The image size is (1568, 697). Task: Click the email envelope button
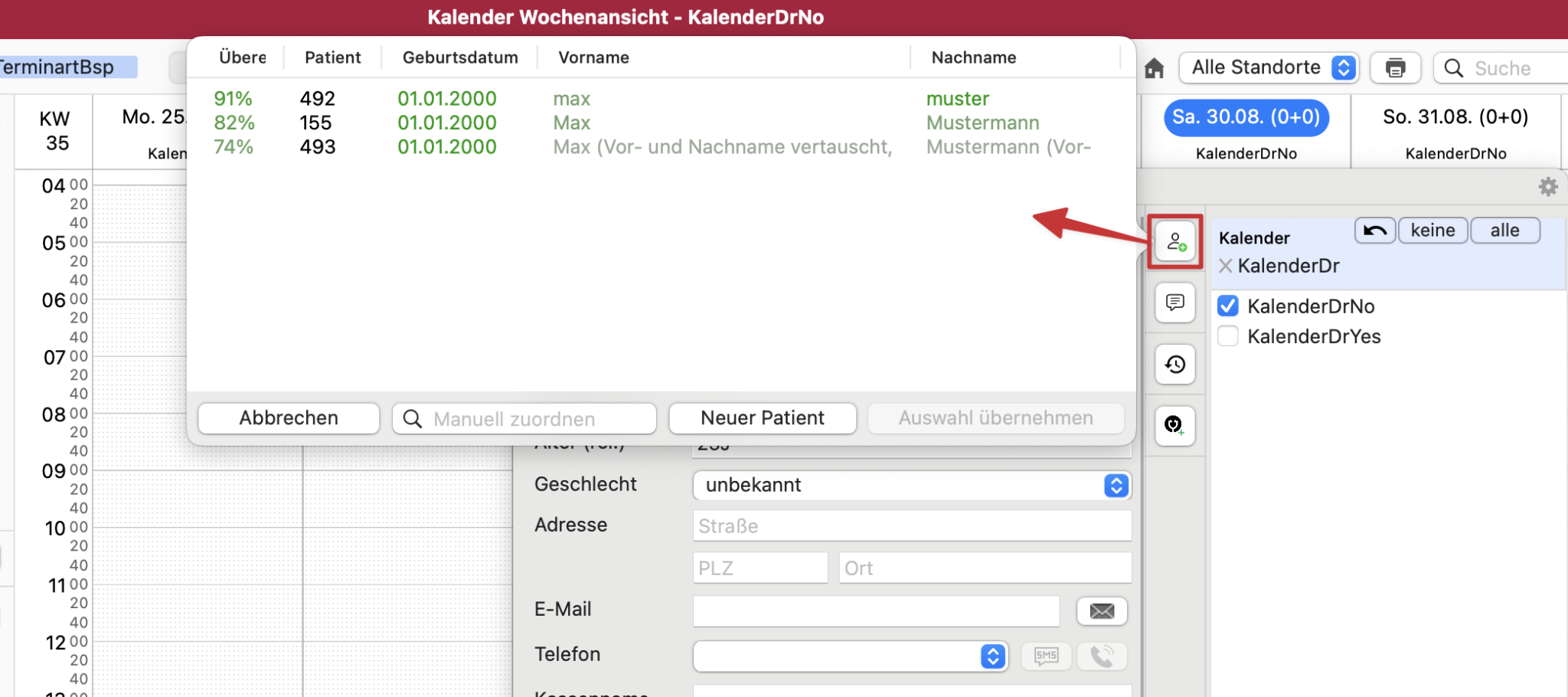click(x=1102, y=611)
